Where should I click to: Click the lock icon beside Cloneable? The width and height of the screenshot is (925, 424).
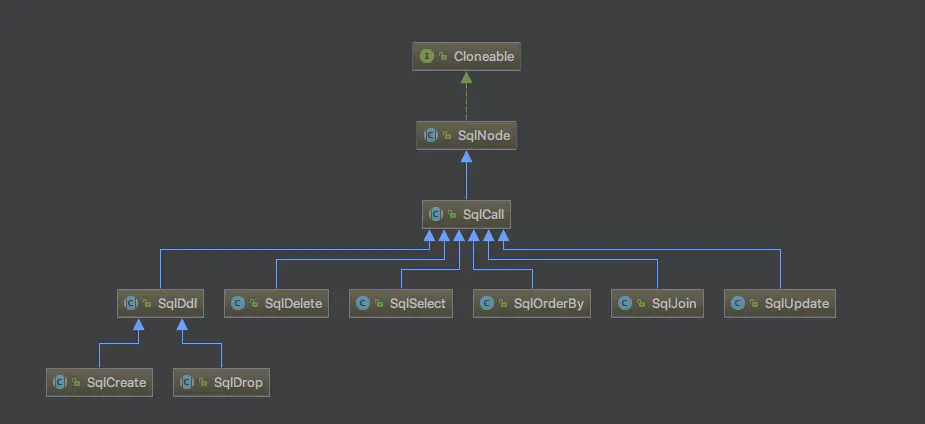[443, 57]
